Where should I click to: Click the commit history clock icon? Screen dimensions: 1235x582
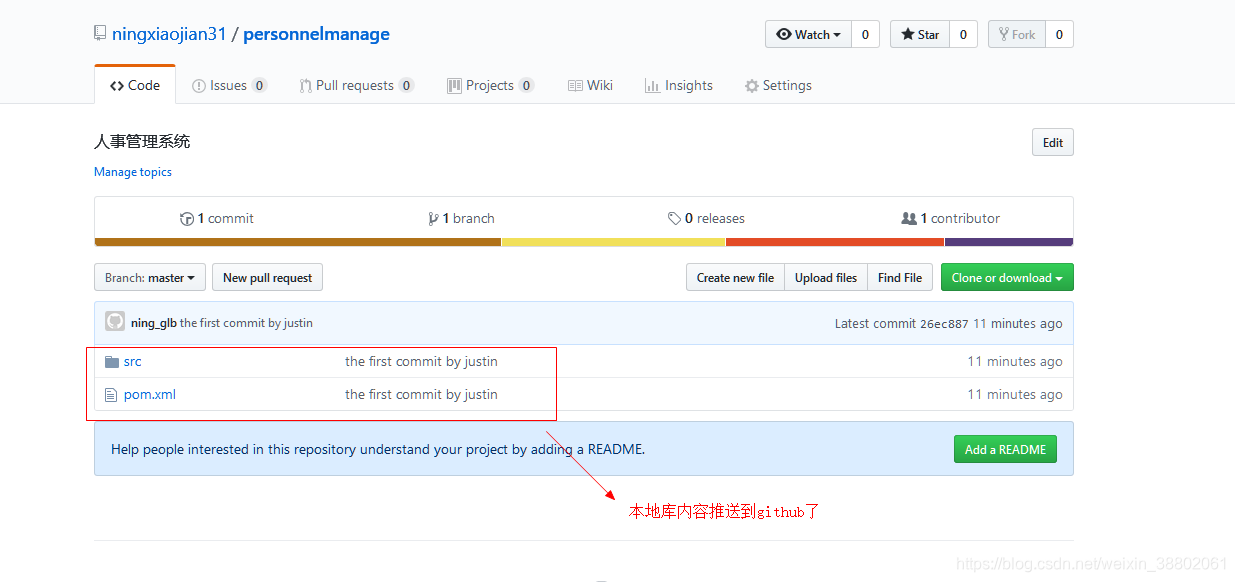[187, 219]
